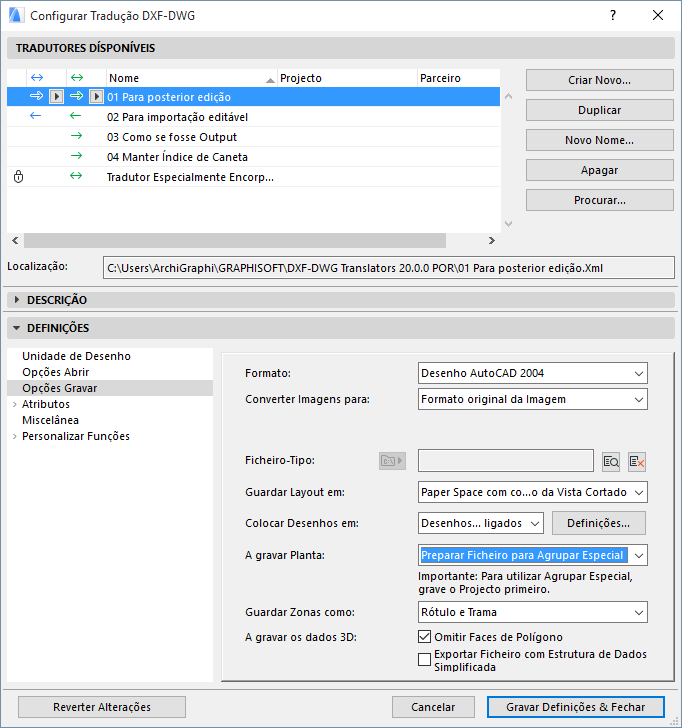Click the blue left arrow in the 02 Para importação editável row
Screen dimensions: 682x728
tap(35, 116)
